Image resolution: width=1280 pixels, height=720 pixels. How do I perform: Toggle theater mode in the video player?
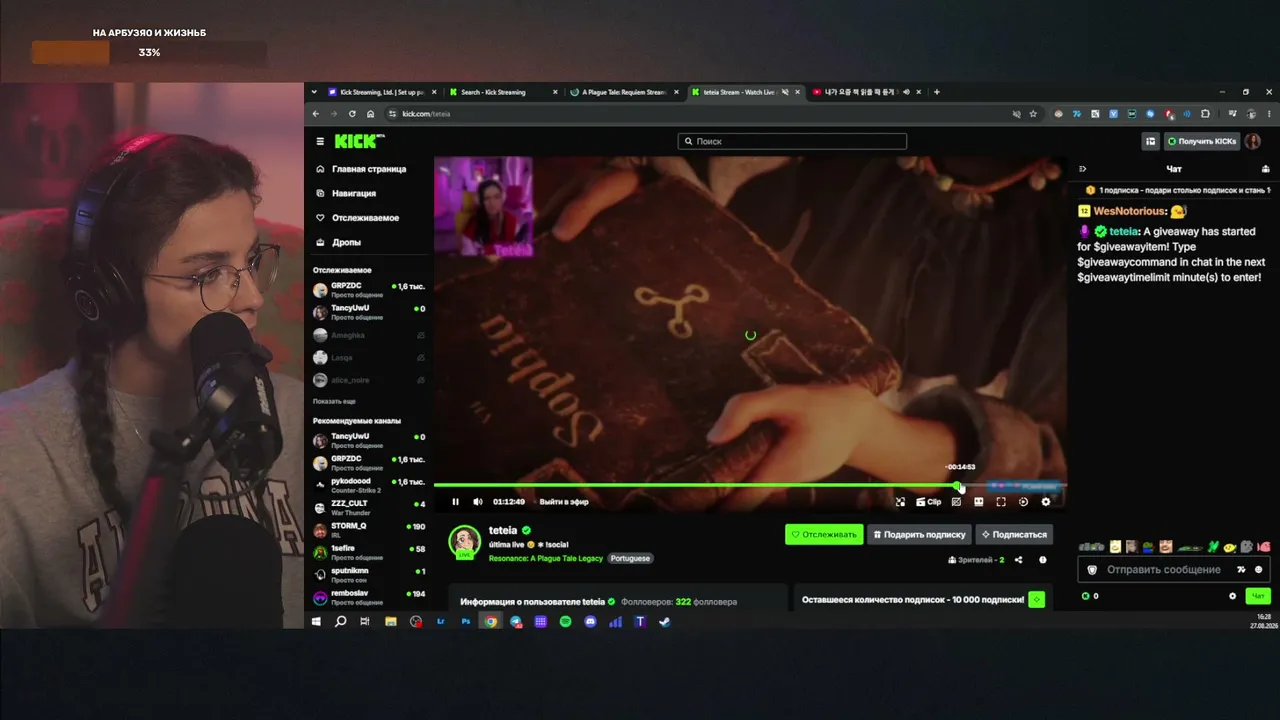(979, 502)
